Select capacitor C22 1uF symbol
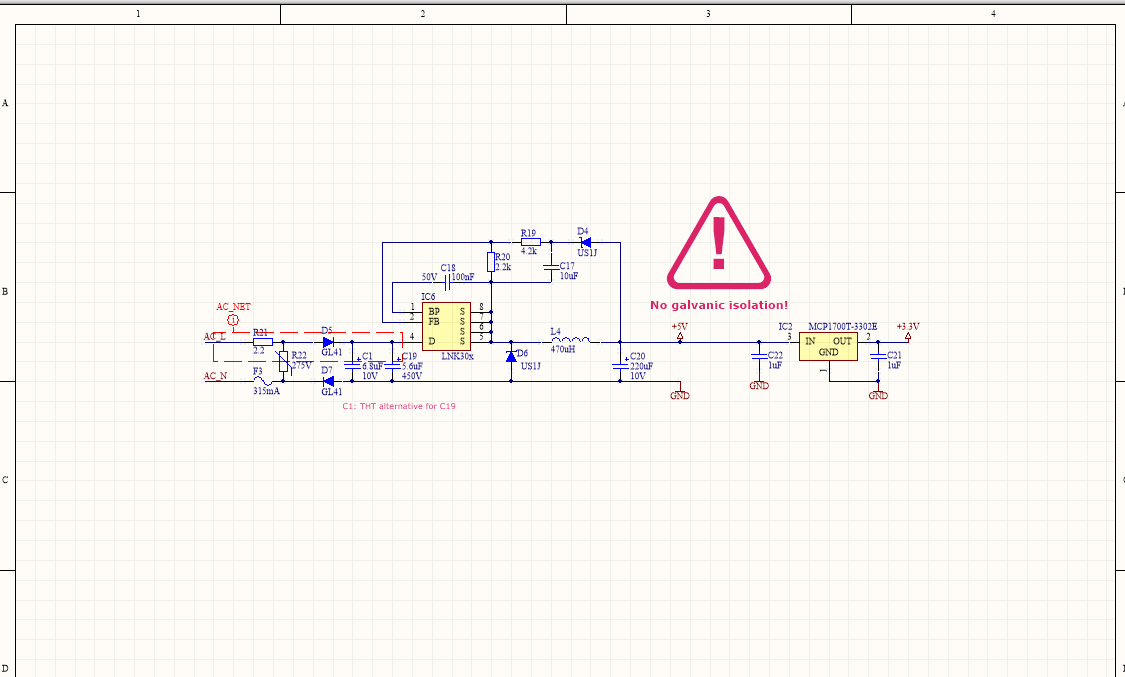 [759, 356]
